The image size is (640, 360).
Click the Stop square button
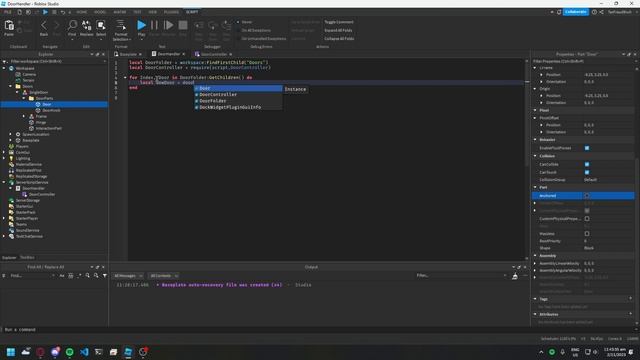click(183, 25)
